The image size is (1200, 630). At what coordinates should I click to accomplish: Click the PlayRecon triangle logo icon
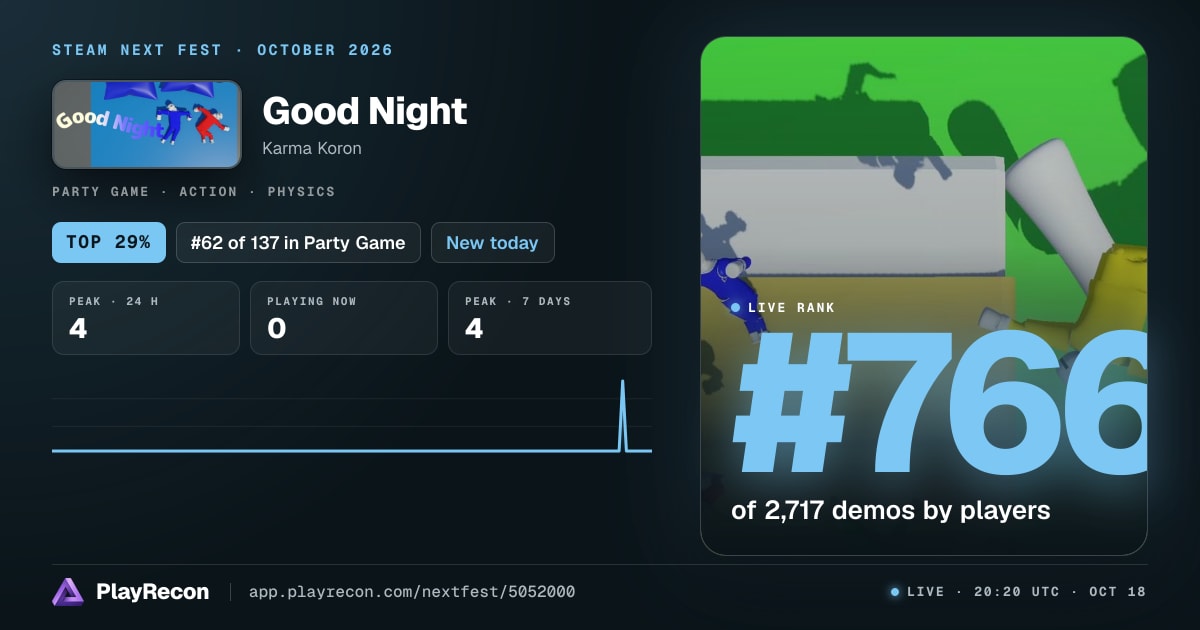pos(68,592)
